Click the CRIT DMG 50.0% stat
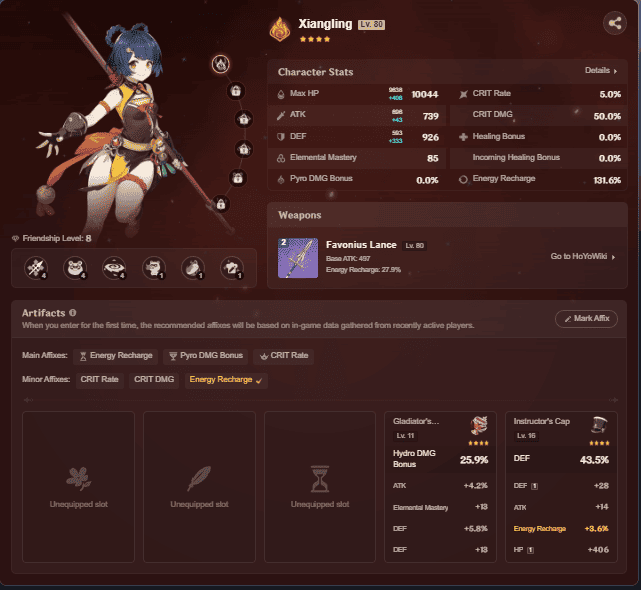 tap(538, 116)
